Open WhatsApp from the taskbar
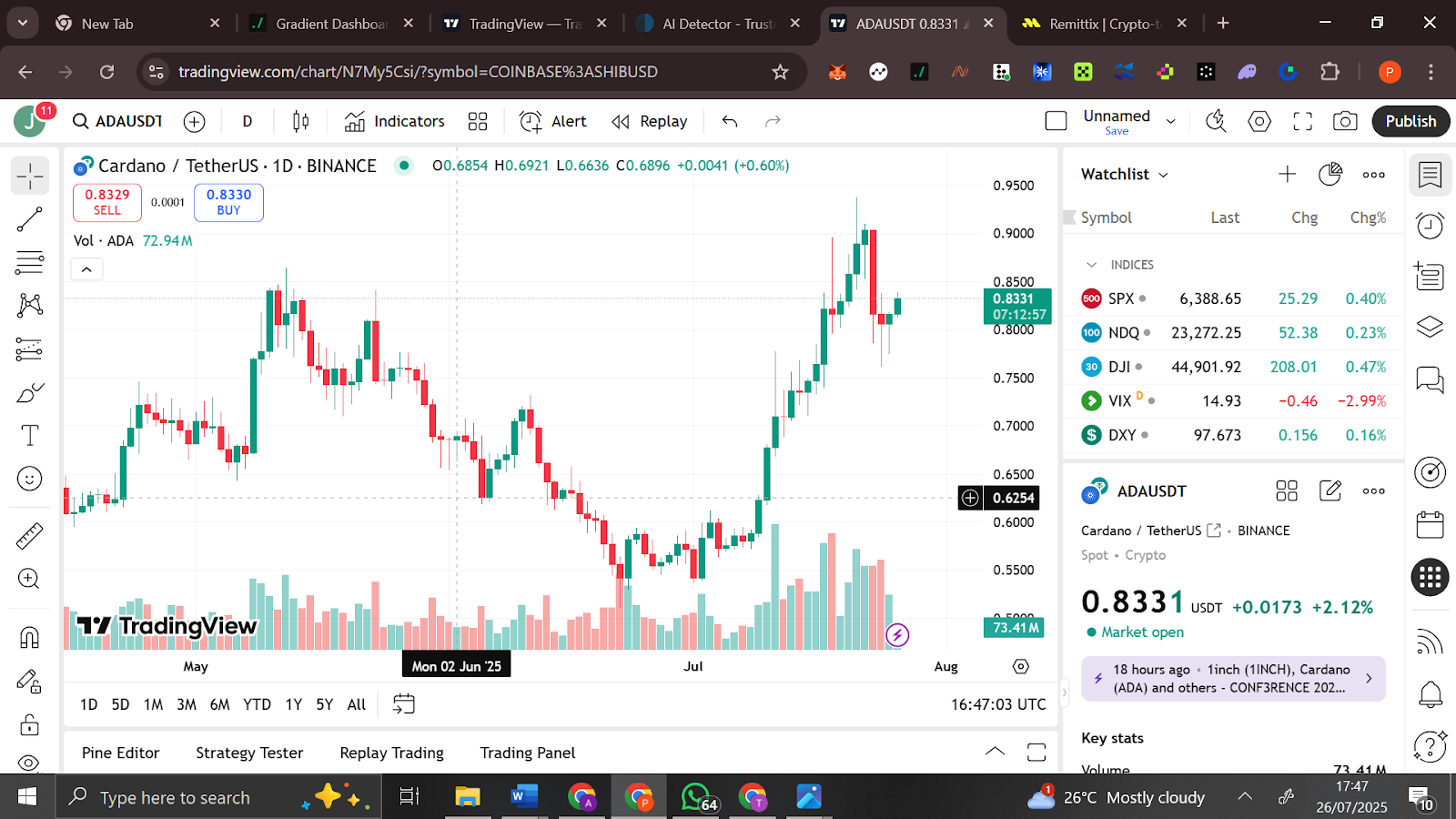The width and height of the screenshot is (1456, 819). pos(697,798)
